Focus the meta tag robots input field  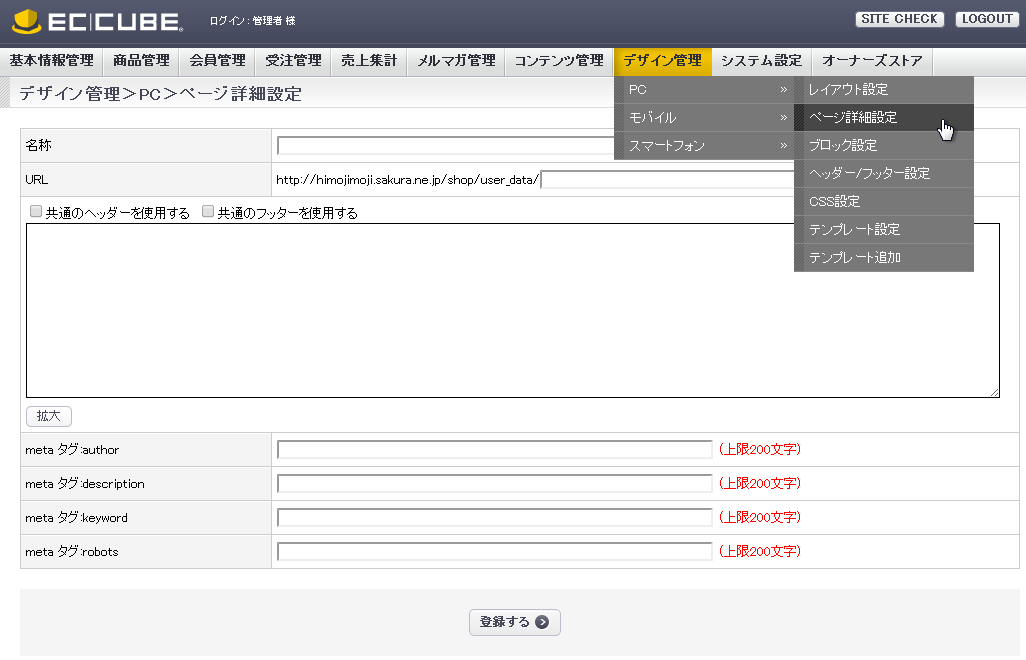tap(494, 552)
